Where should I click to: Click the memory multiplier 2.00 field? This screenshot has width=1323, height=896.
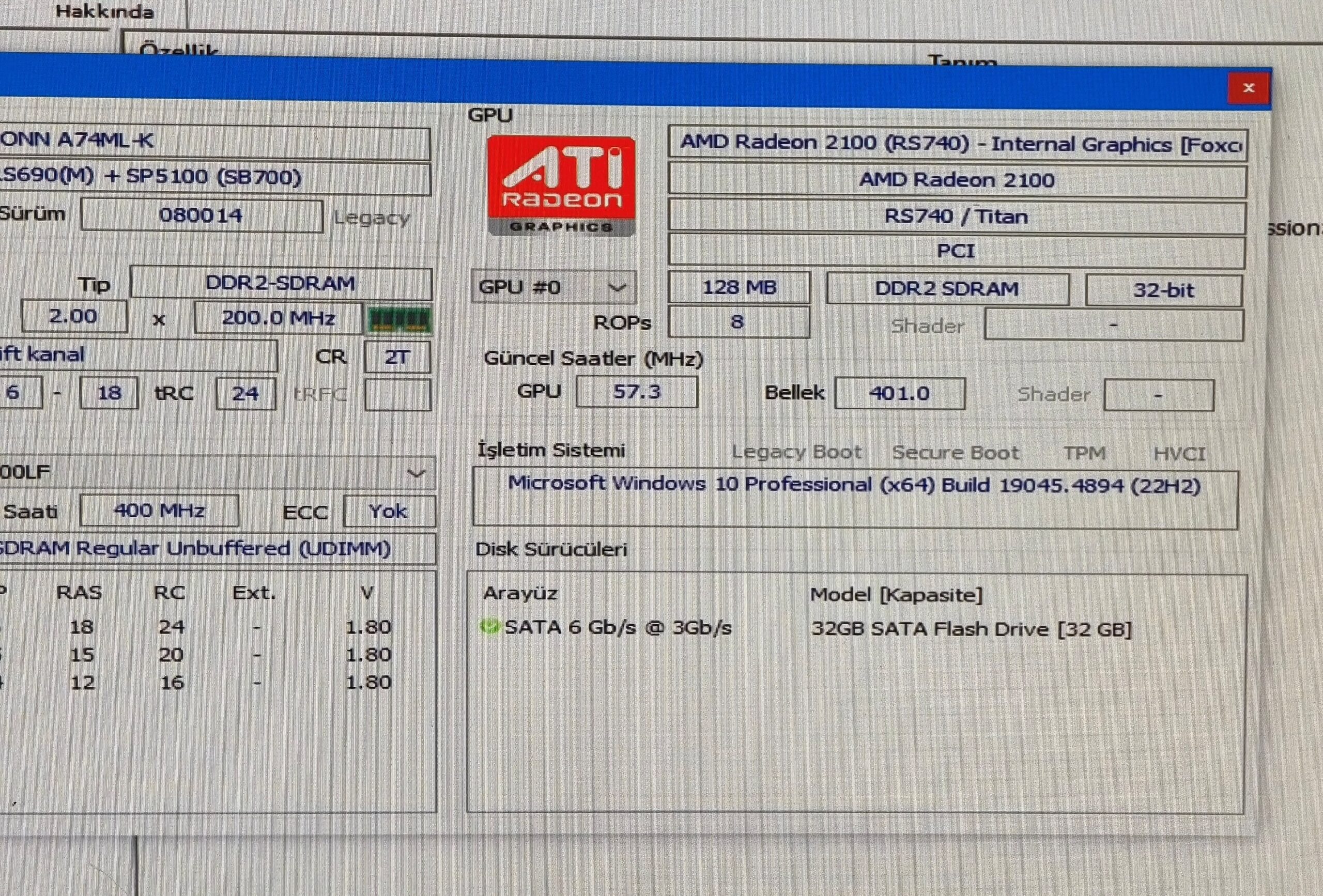click(x=73, y=317)
